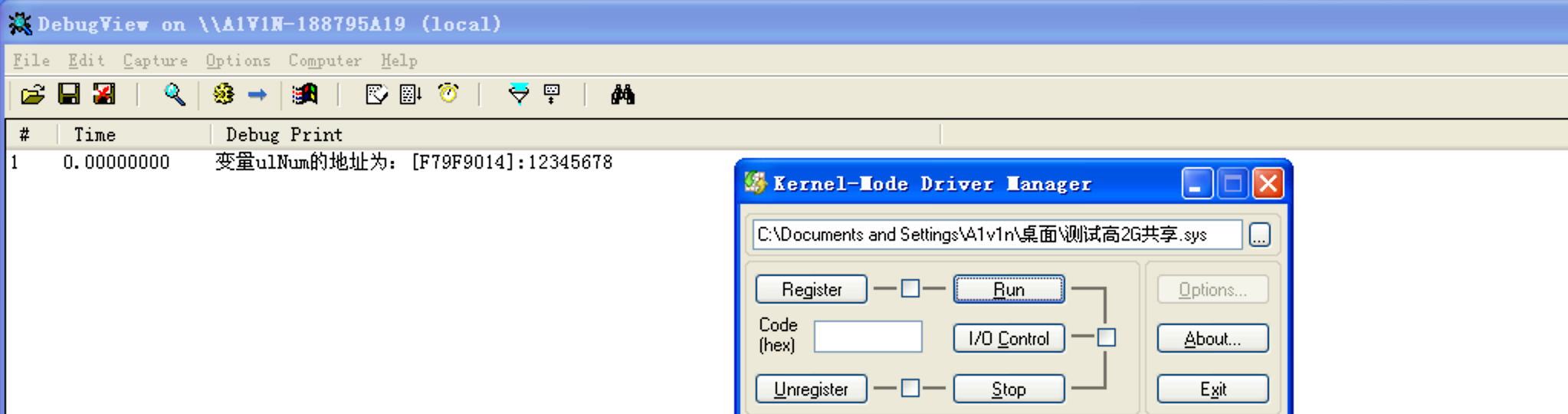Click the History Depth icon
Viewport: 1568px width, 414px height.
pos(376,95)
